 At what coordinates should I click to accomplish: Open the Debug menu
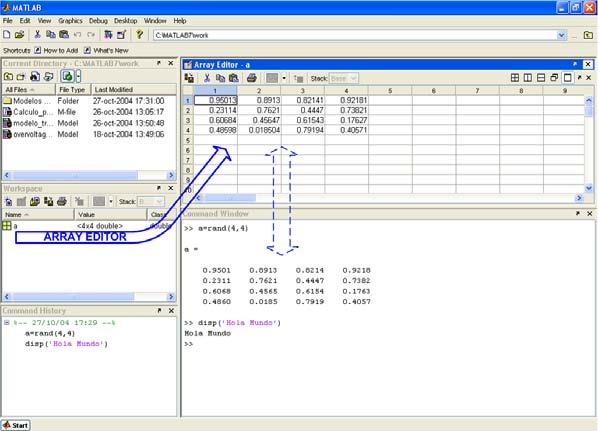[98, 21]
